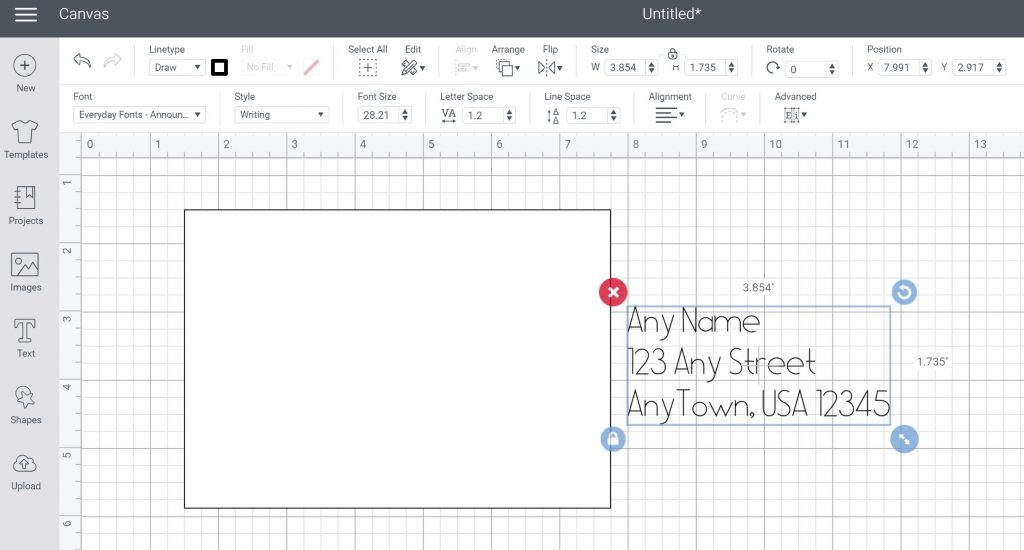Open the Templates panel

(x=25, y=140)
